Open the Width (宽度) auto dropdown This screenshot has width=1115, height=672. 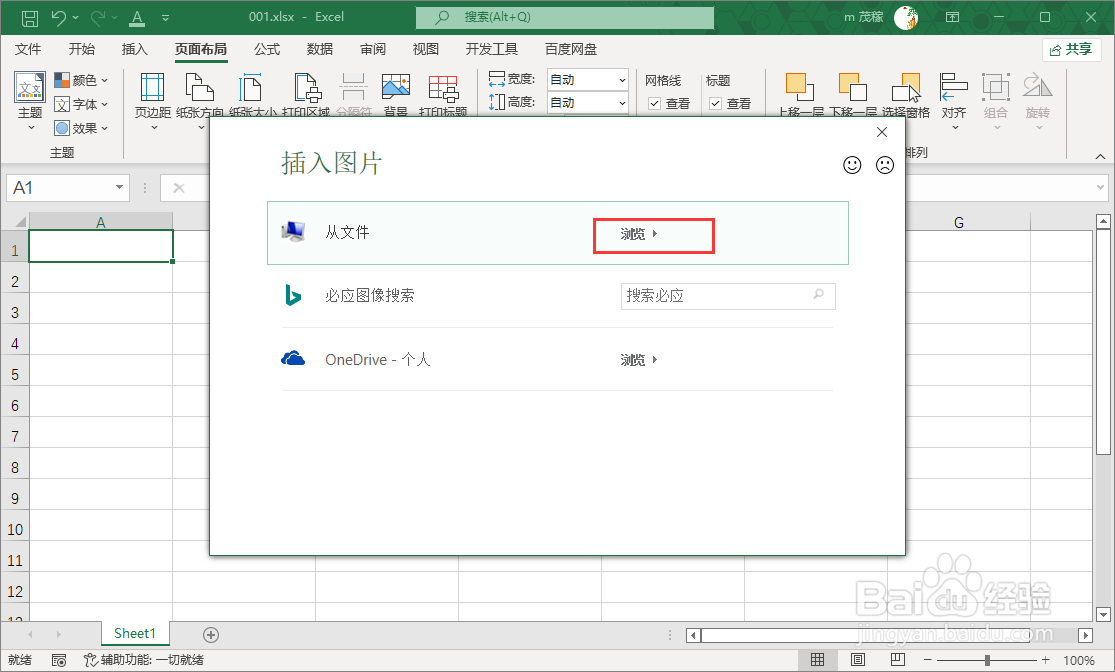coord(622,80)
